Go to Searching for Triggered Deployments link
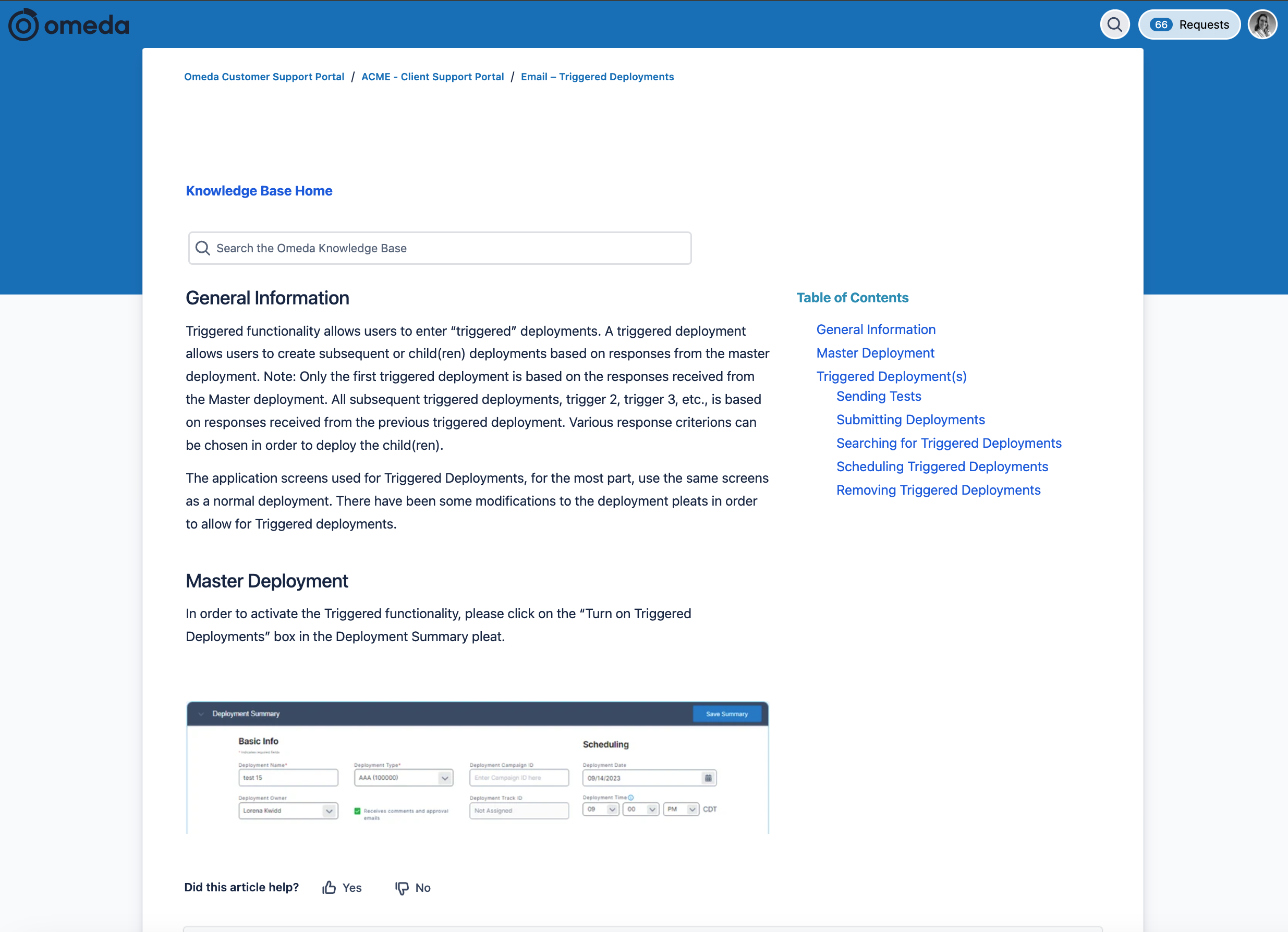1288x932 pixels. pos(949,443)
